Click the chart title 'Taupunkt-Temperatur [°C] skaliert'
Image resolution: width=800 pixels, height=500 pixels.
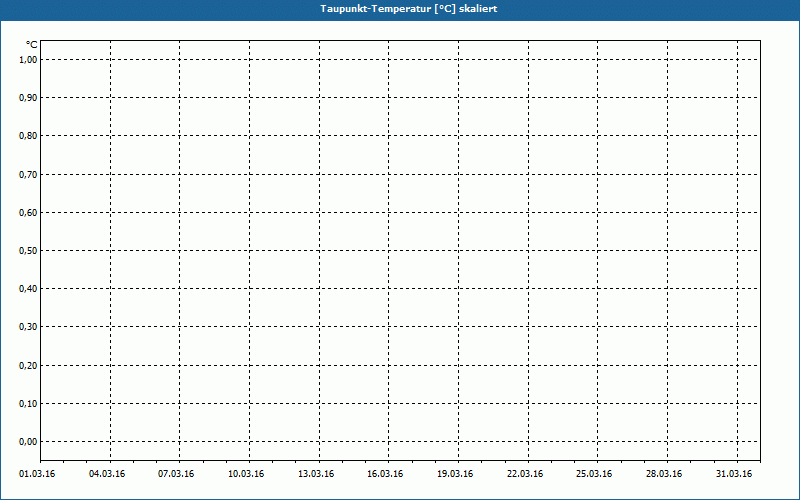click(x=409, y=9)
